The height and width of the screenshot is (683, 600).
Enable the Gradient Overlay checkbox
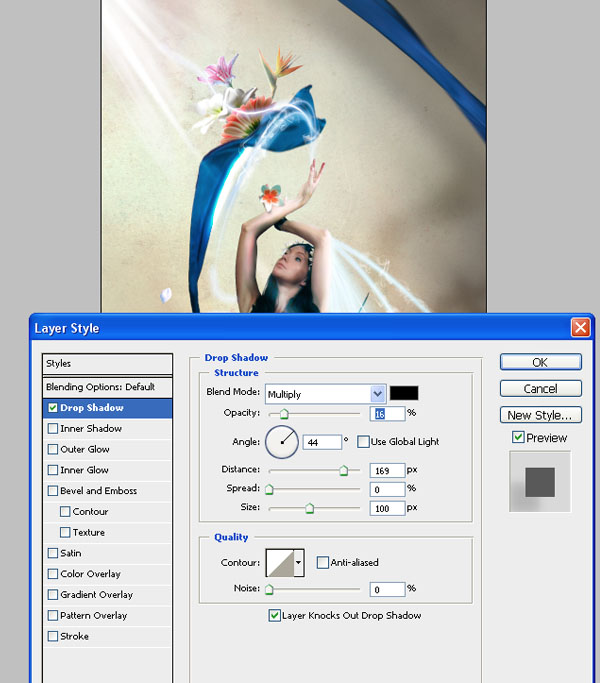tap(53, 595)
